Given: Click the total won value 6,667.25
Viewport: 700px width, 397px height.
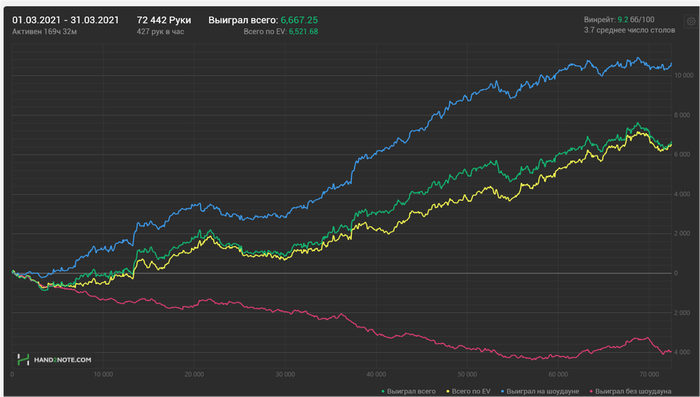Looking at the screenshot, I should tap(299, 20).
